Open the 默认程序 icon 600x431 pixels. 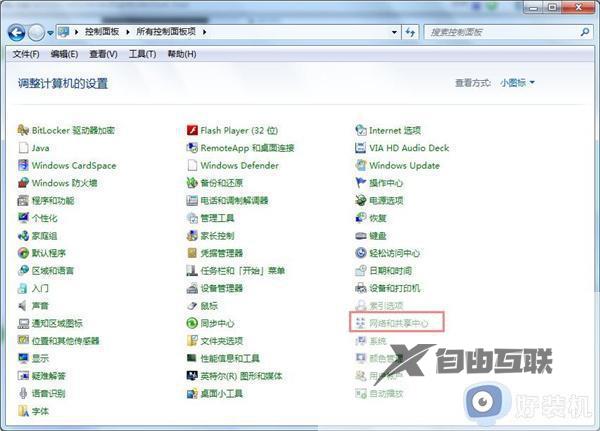23,253
